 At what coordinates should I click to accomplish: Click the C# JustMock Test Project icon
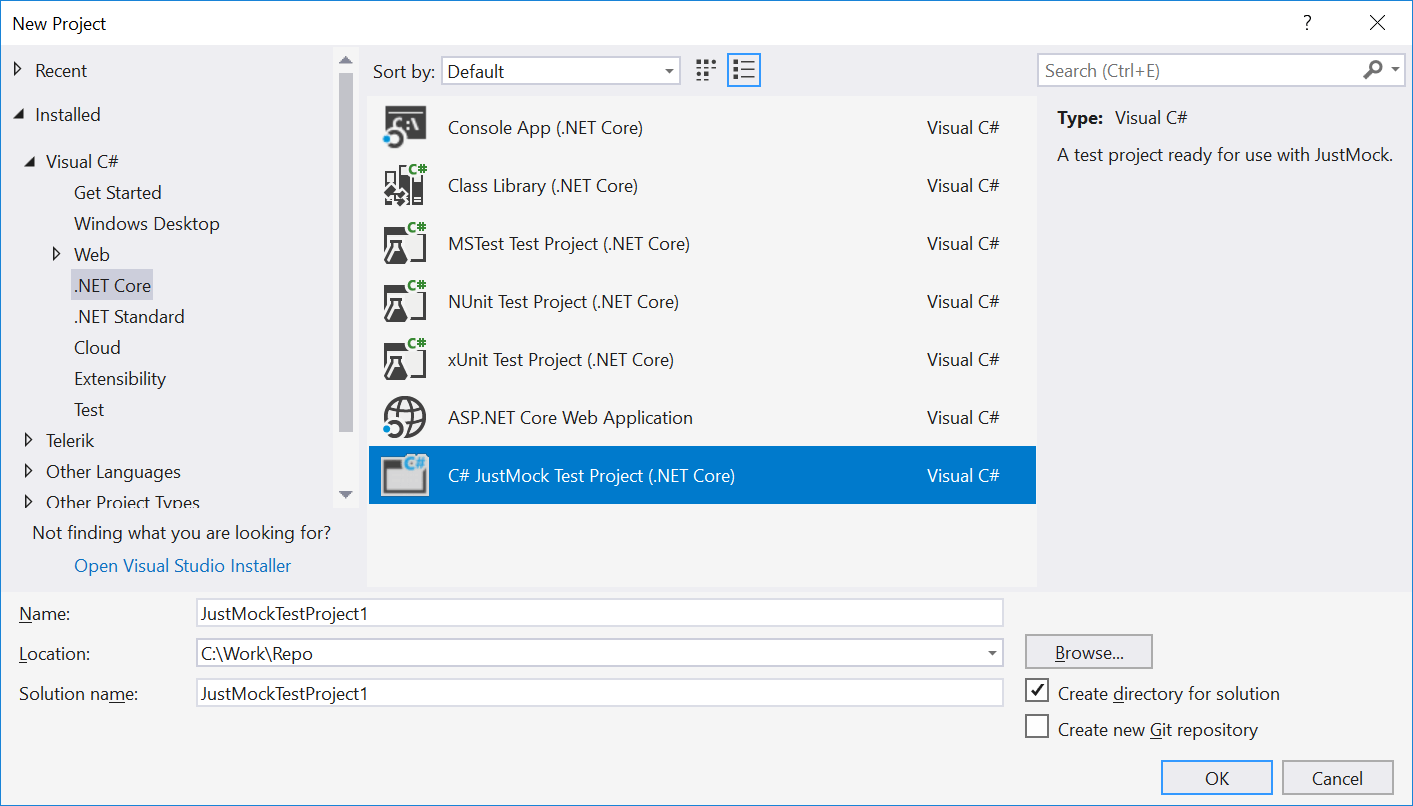click(x=405, y=475)
